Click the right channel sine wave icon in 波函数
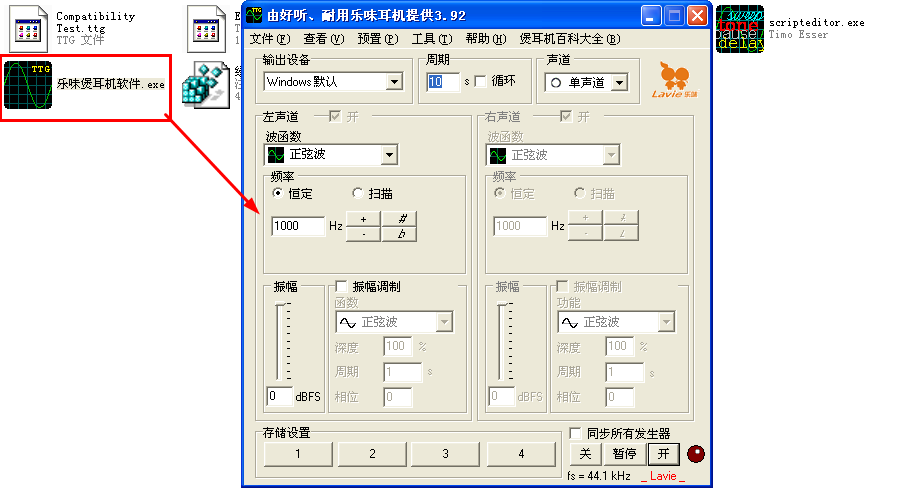 (498, 155)
